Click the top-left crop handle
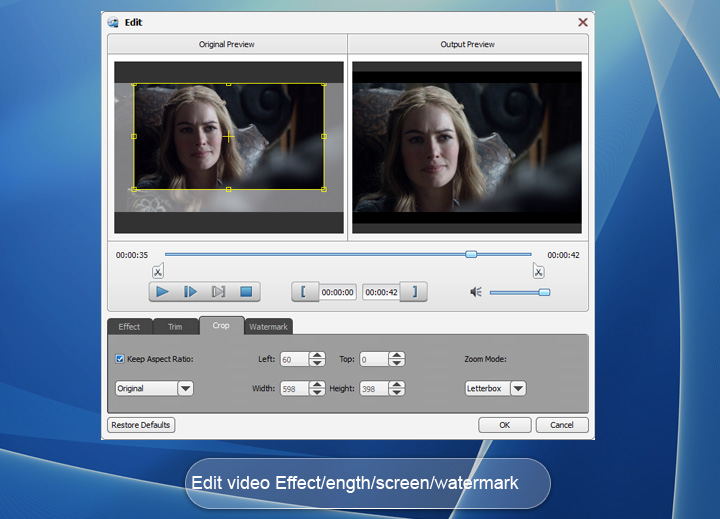 click(x=134, y=84)
